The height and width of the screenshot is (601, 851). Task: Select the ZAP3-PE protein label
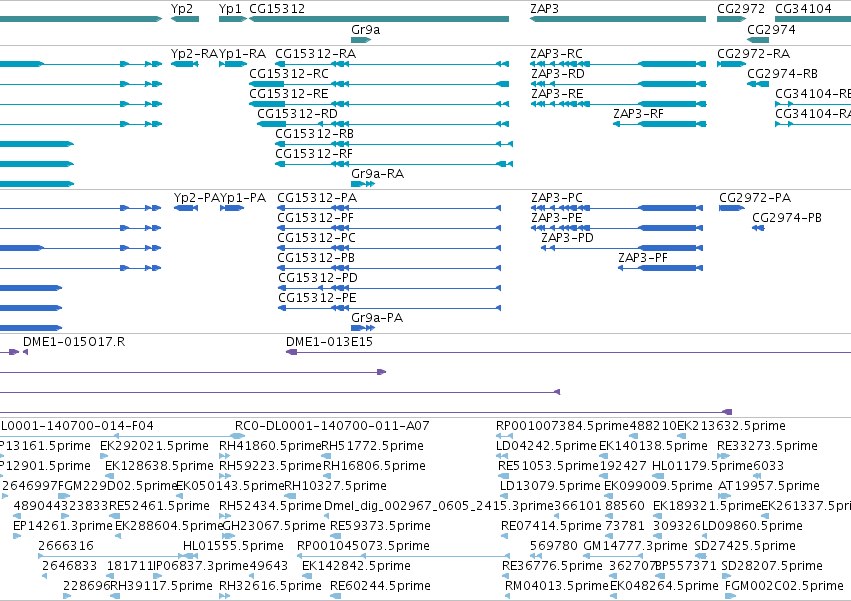pyautogui.click(x=556, y=218)
